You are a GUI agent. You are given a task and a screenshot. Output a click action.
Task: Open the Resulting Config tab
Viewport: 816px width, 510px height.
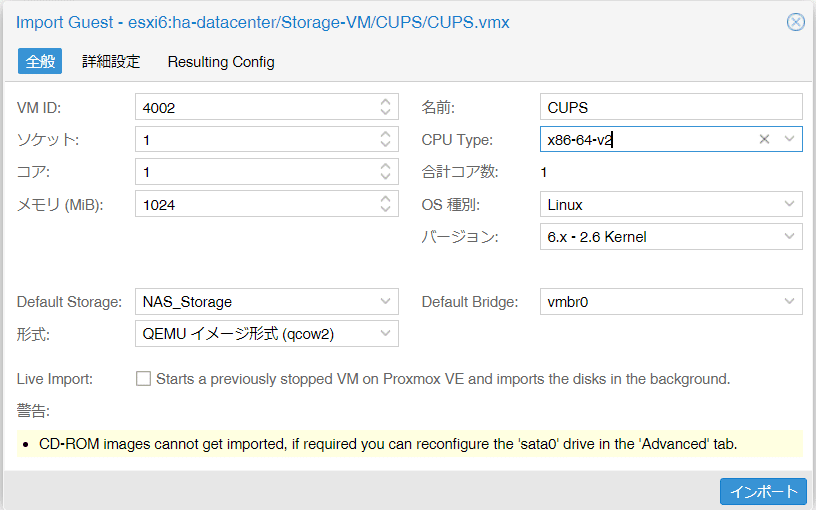(x=221, y=61)
